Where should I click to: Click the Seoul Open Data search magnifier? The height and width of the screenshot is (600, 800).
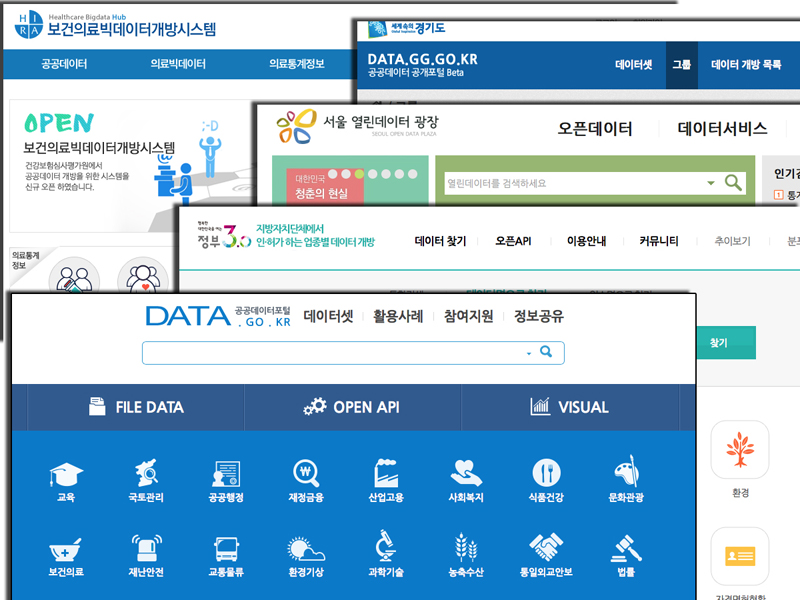(x=733, y=183)
